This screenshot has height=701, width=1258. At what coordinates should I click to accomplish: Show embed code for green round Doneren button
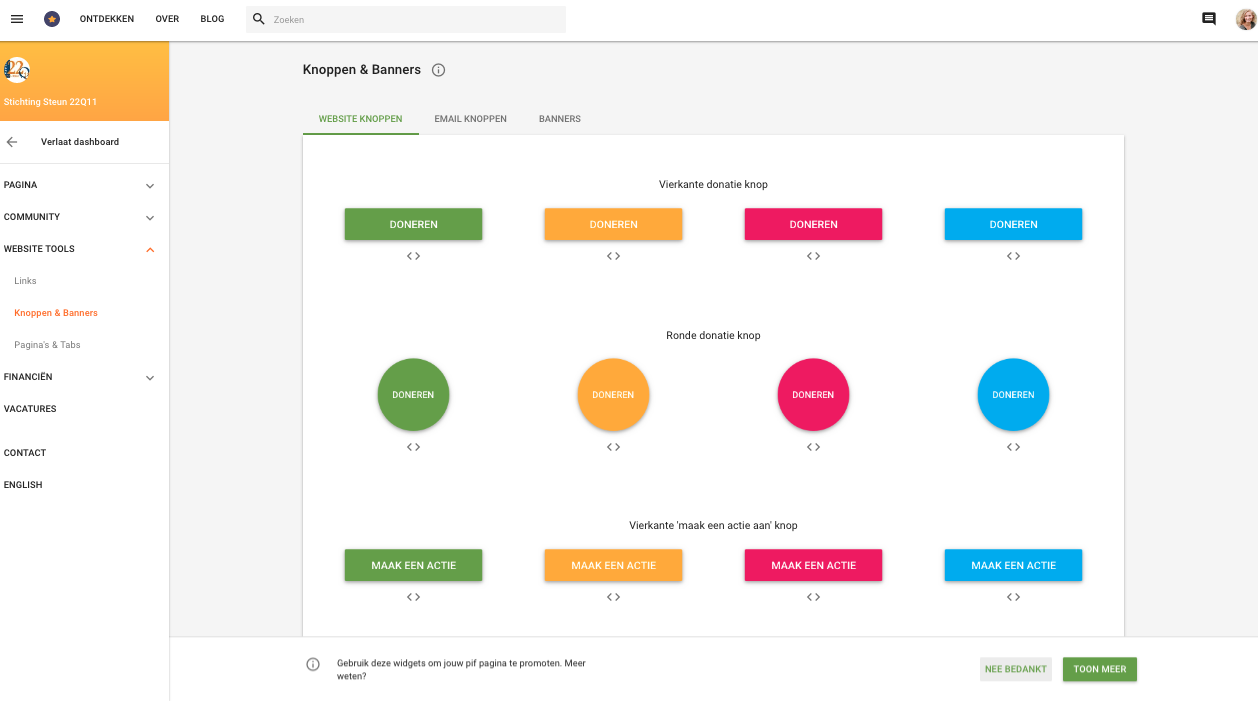click(x=413, y=447)
